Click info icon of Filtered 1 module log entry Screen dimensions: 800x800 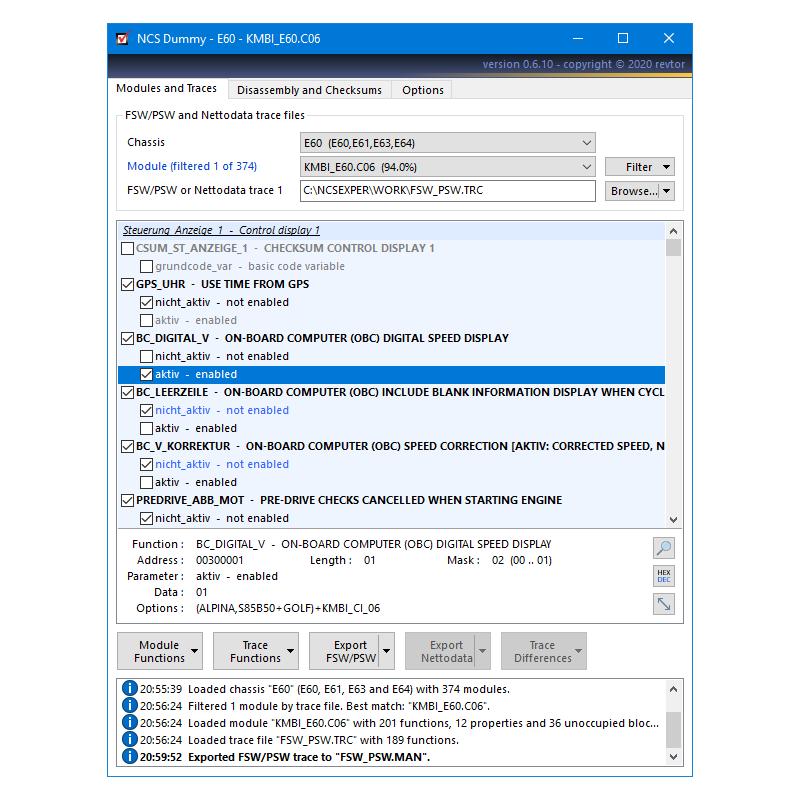click(x=130, y=706)
